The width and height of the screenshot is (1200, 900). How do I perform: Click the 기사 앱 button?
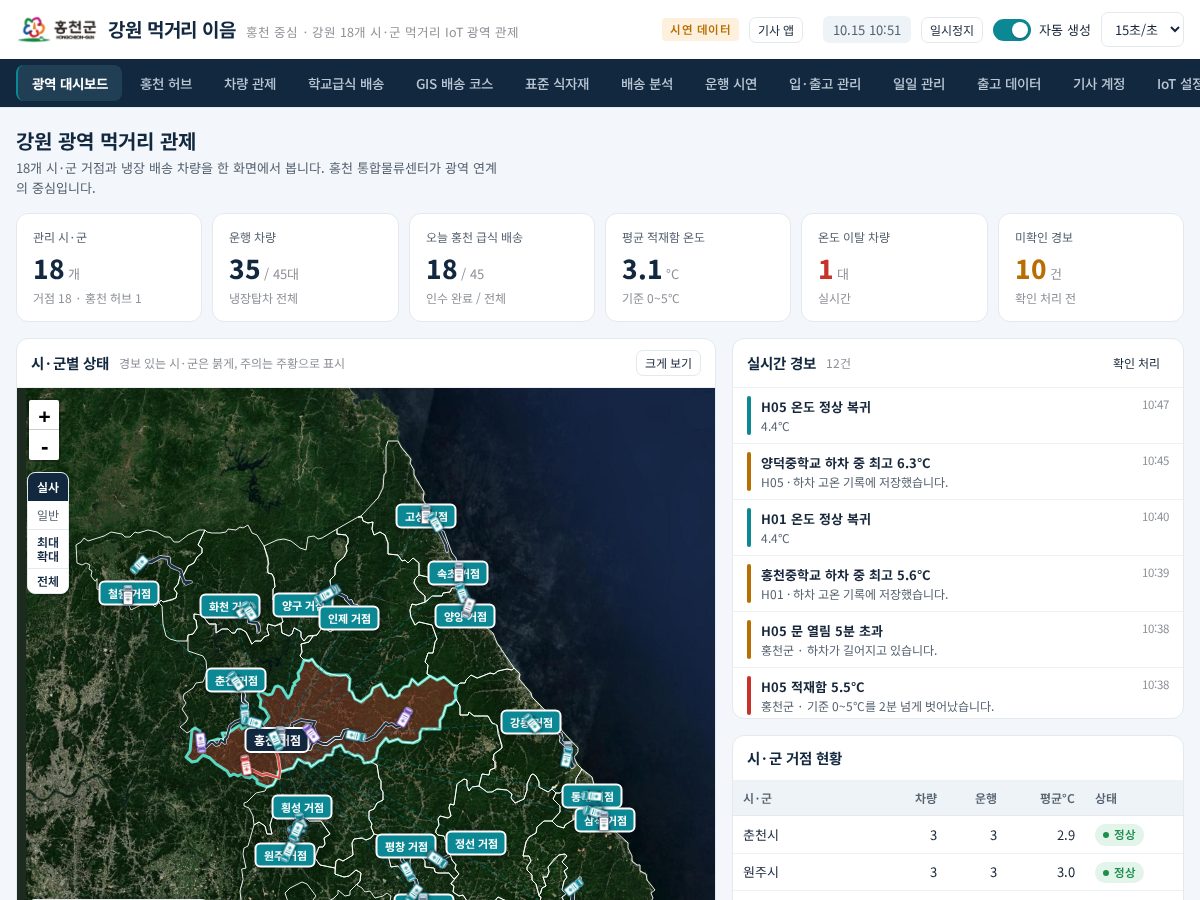(776, 30)
